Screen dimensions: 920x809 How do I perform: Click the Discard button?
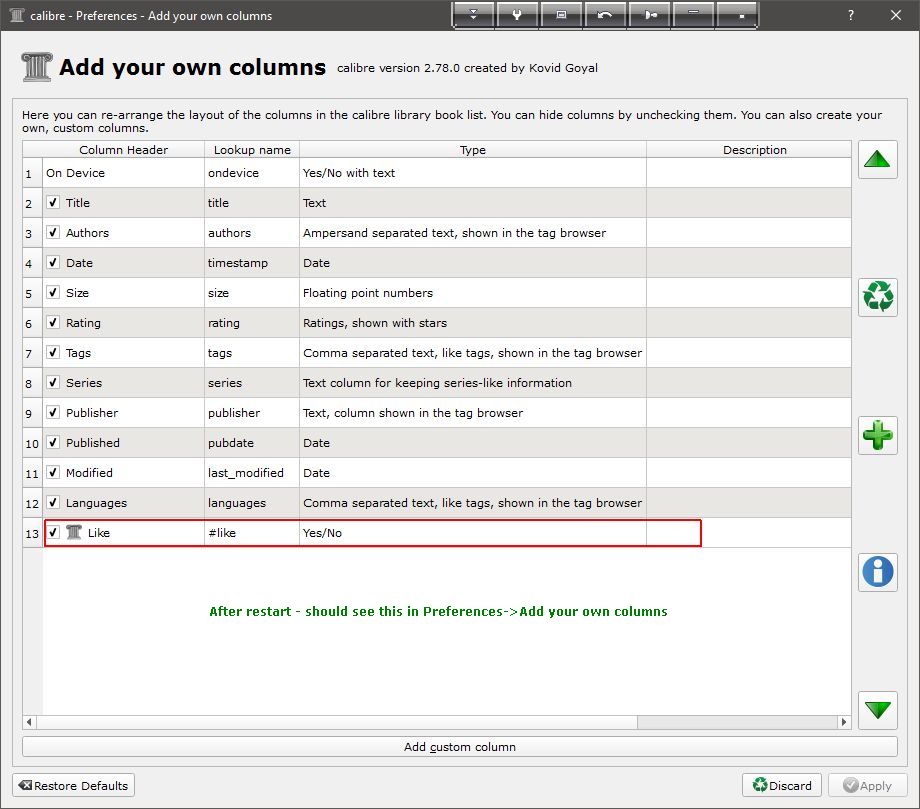click(x=782, y=786)
